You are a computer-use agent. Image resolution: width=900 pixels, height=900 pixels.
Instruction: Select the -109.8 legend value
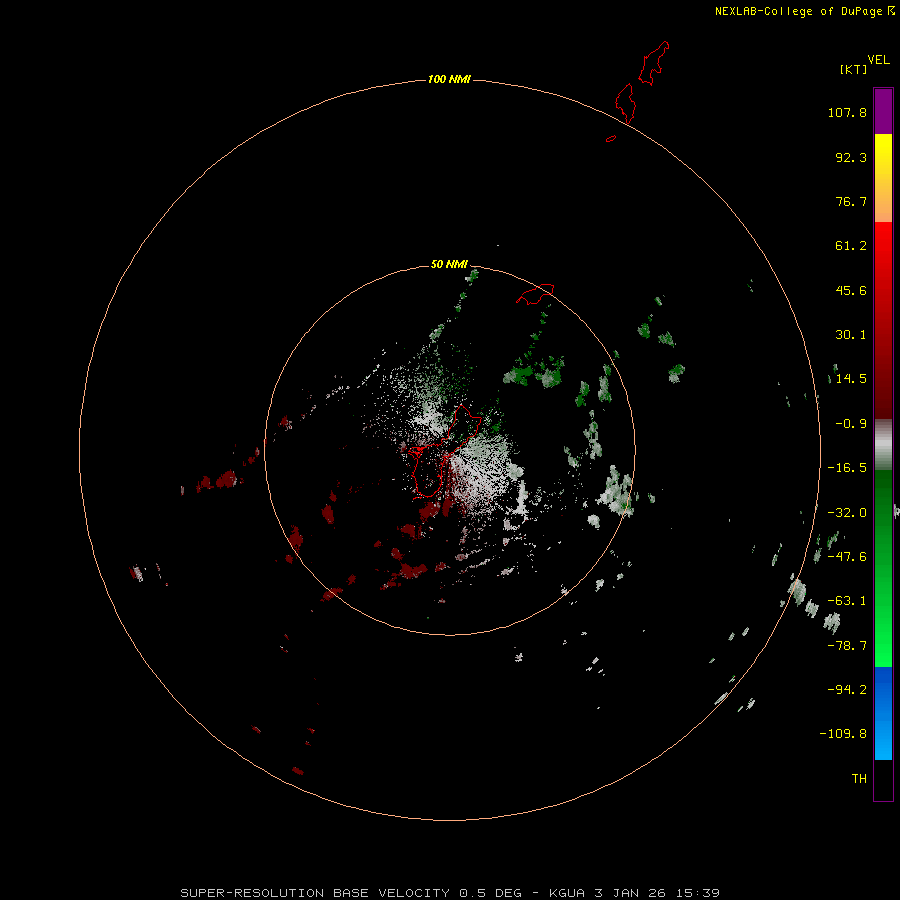843,734
